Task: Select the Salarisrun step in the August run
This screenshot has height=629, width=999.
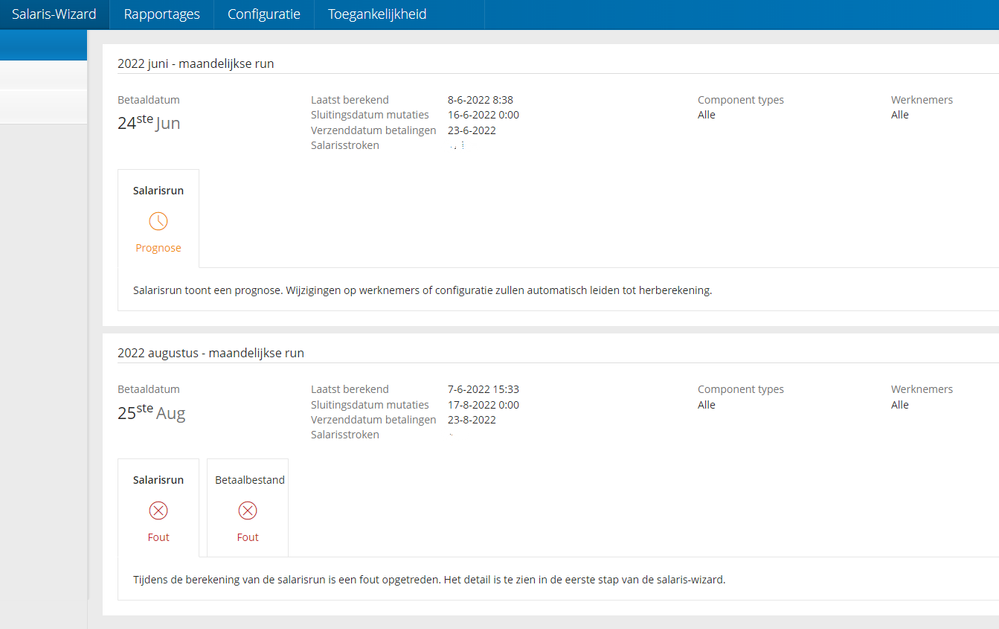Action: point(158,508)
